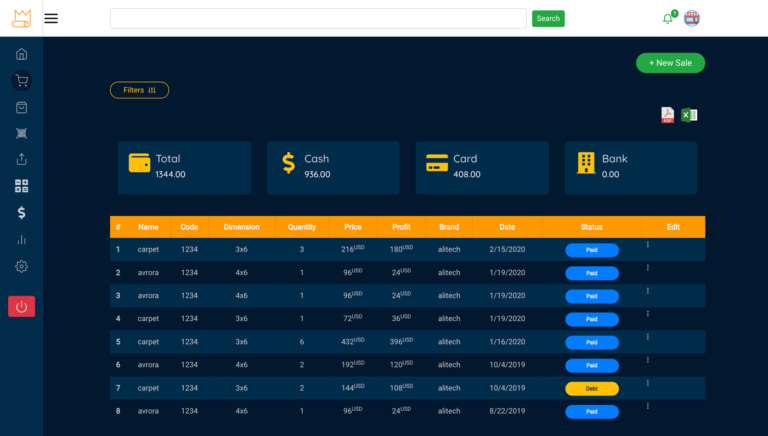Screen dimensions: 768x436
Task: Click the dollar sign sidebar icon
Action: pyautogui.click(x=21, y=213)
